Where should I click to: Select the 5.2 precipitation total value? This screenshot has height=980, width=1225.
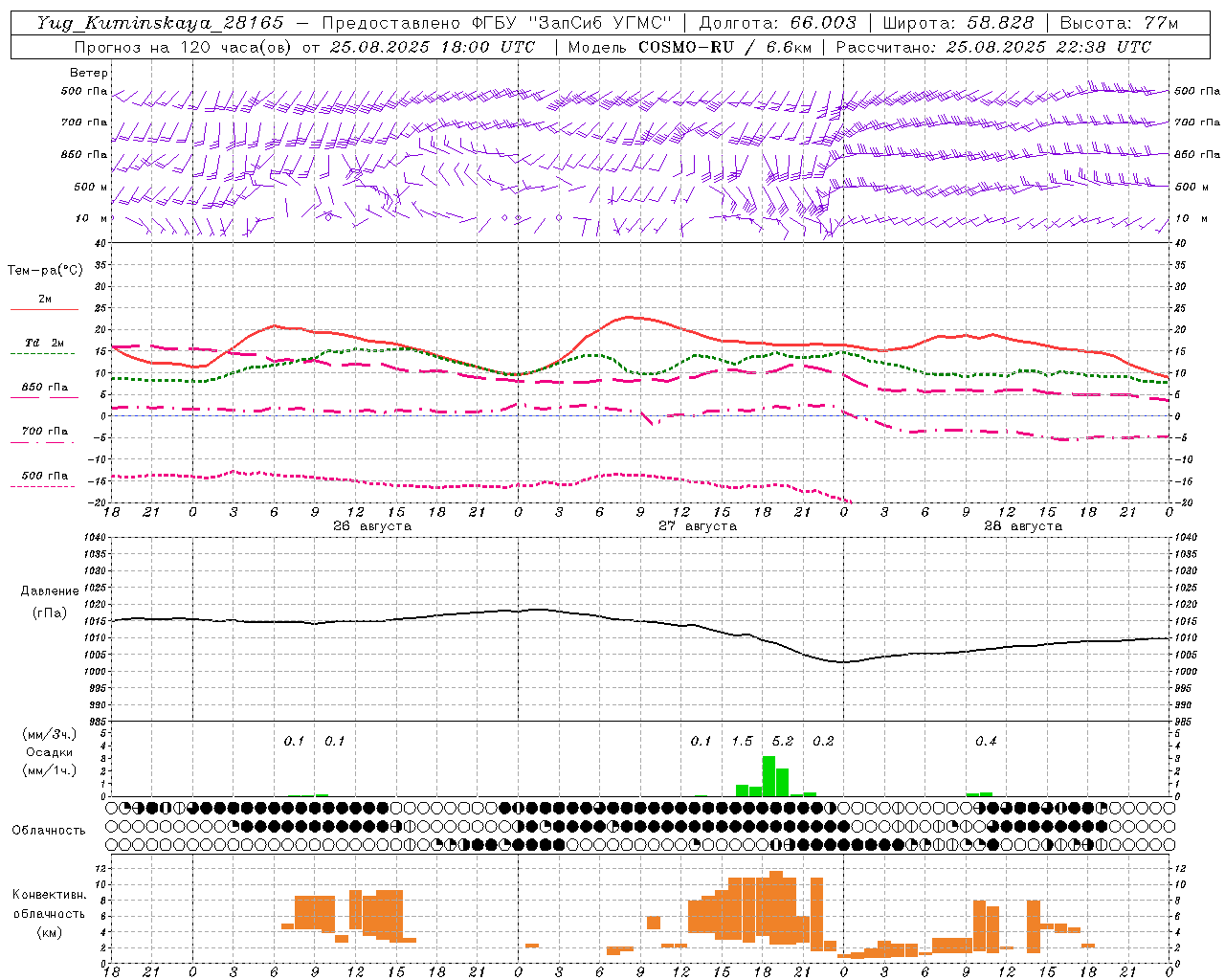[x=783, y=741]
